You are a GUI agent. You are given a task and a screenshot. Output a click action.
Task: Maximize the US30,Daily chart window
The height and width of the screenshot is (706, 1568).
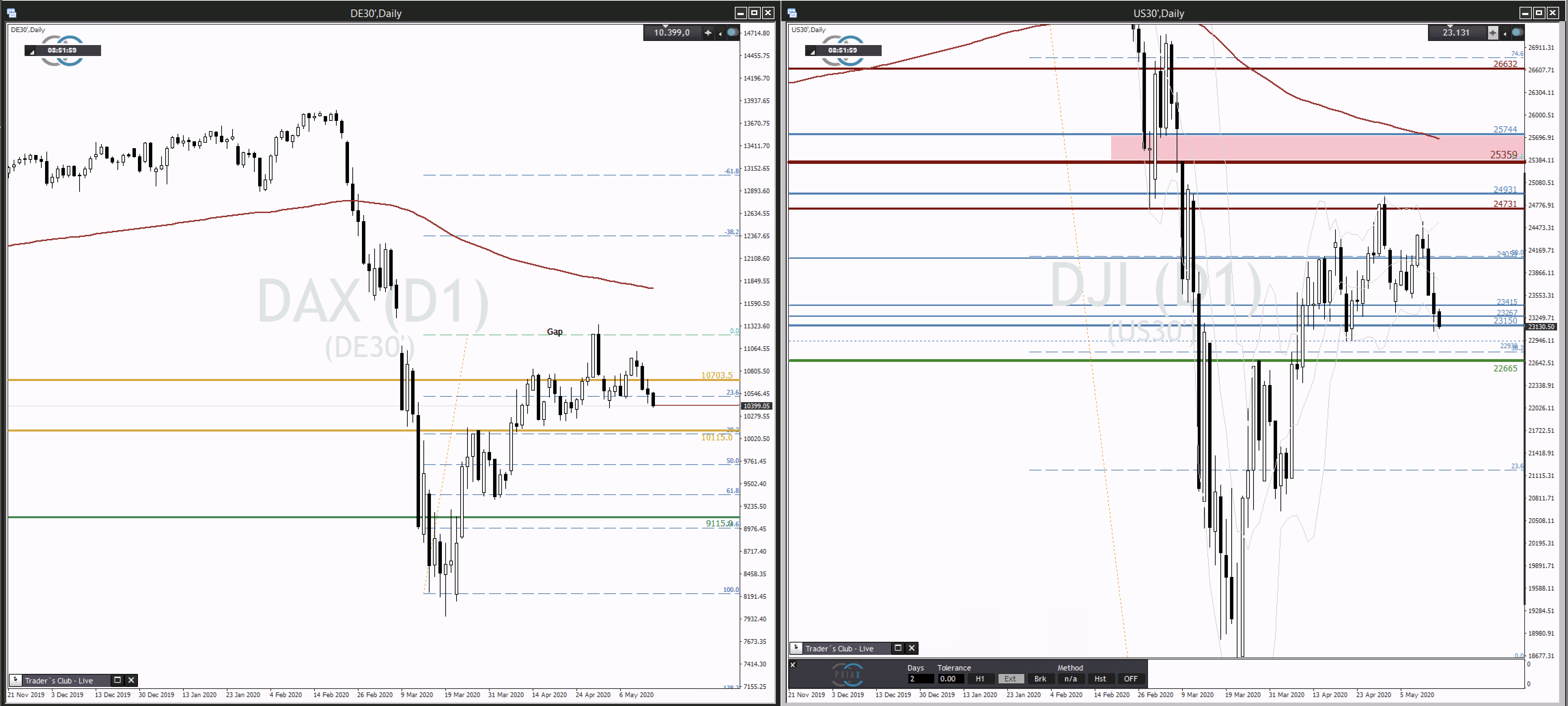[x=1539, y=13]
